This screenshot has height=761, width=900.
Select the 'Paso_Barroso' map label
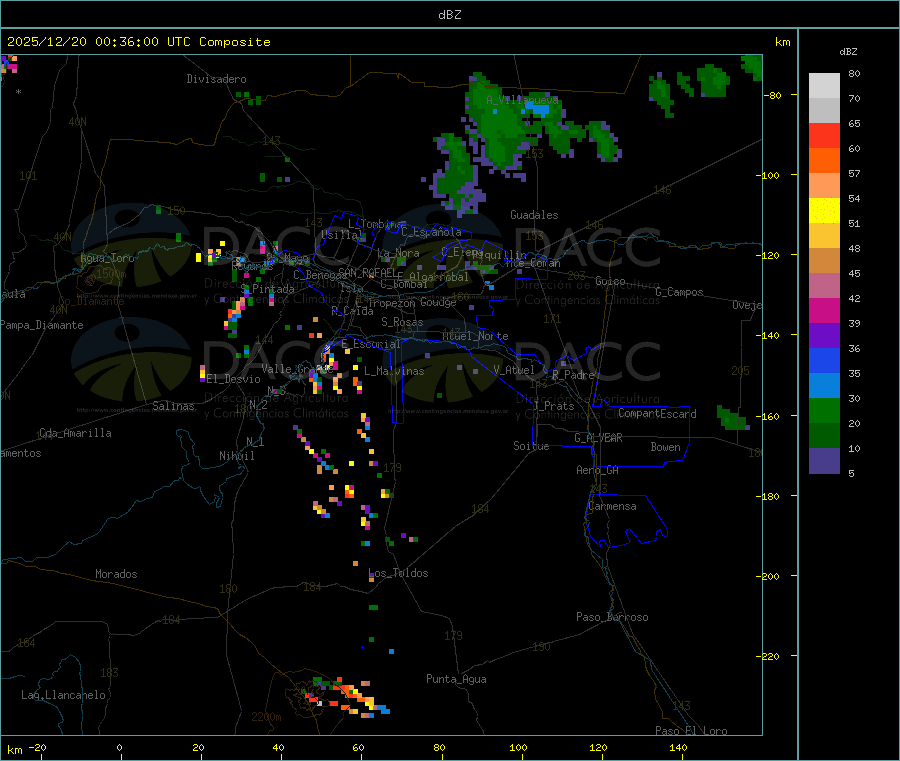pyautogui.click(x=612, y=618)
